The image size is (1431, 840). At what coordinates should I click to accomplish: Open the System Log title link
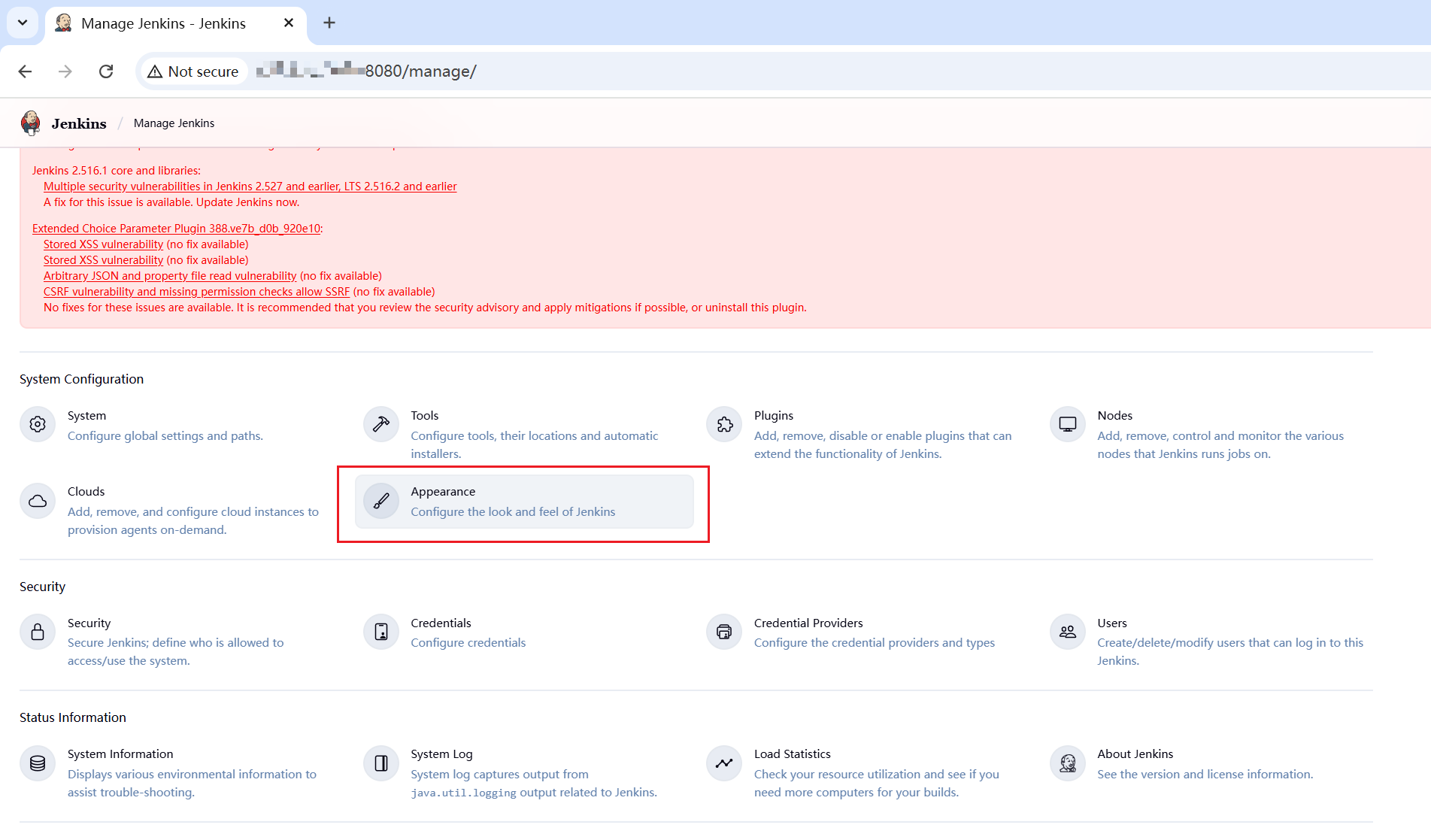pyautogui.click(x=441, y=754)
